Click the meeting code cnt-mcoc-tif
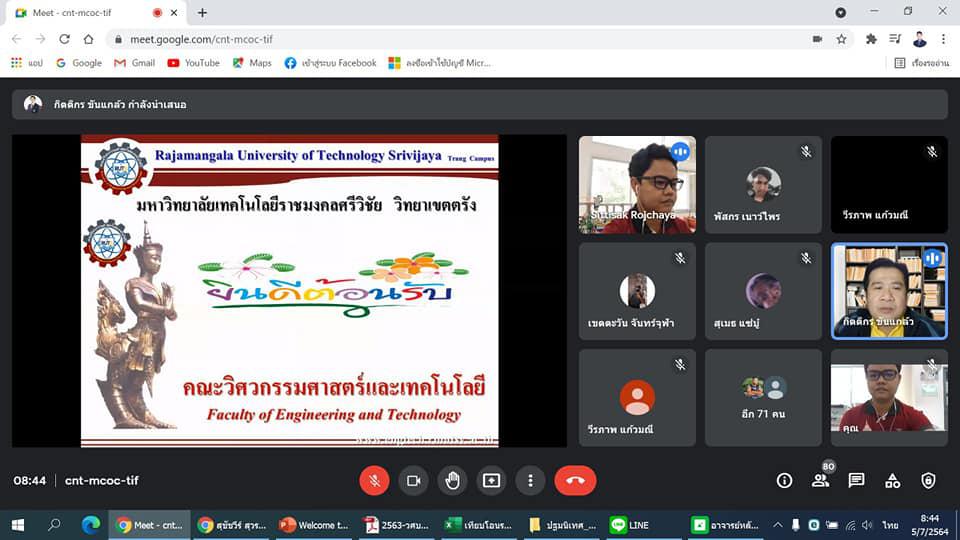 (x=102, y=481)
